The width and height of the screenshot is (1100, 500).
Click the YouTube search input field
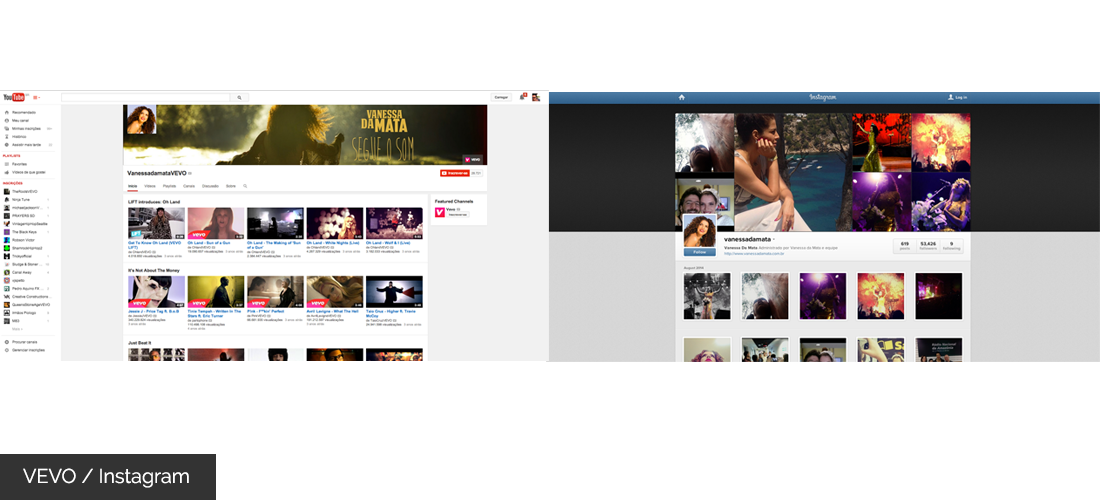[146, 97]
